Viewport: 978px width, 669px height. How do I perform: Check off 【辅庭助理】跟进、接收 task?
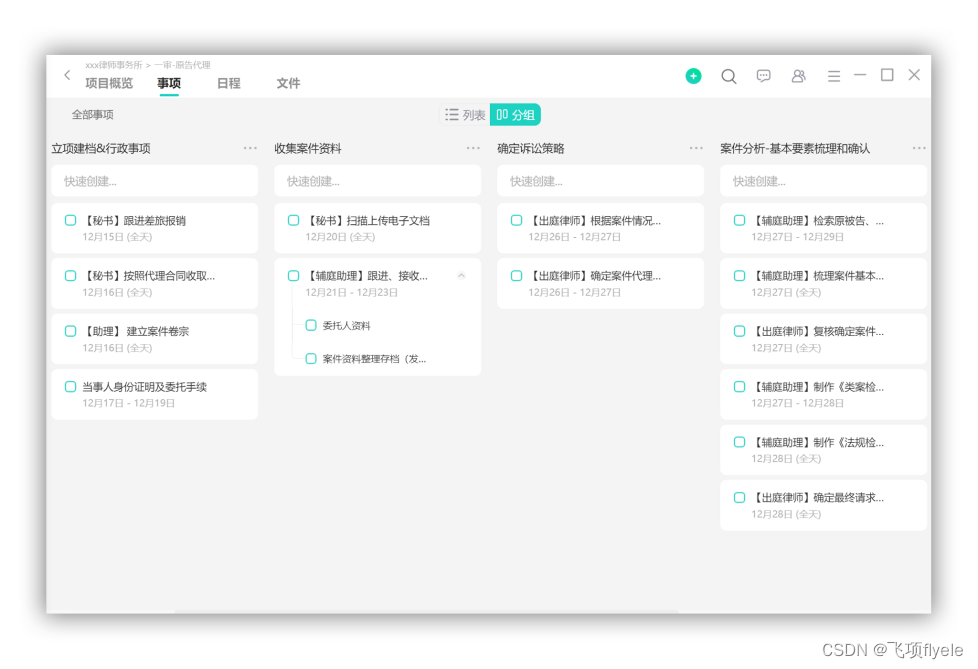293,276
